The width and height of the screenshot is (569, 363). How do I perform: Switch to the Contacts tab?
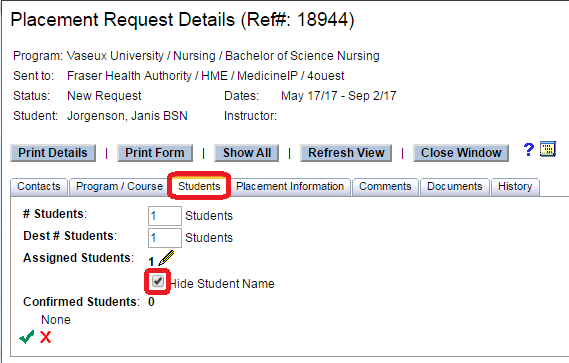coord(39,187)
